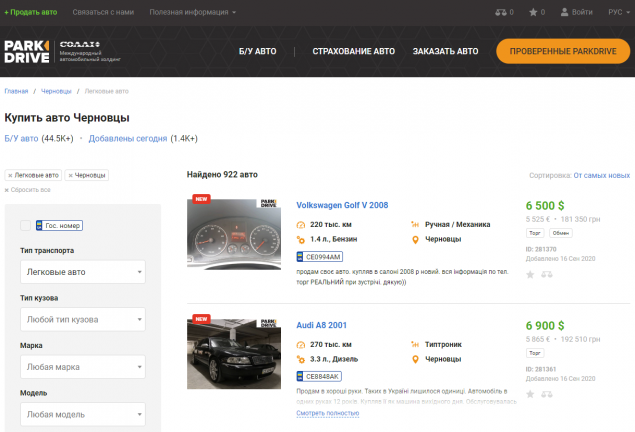Viewport: 635px width, 432px height.
Task: Remove the Черновцы filter tag
Action: click(x=70, y=175)
